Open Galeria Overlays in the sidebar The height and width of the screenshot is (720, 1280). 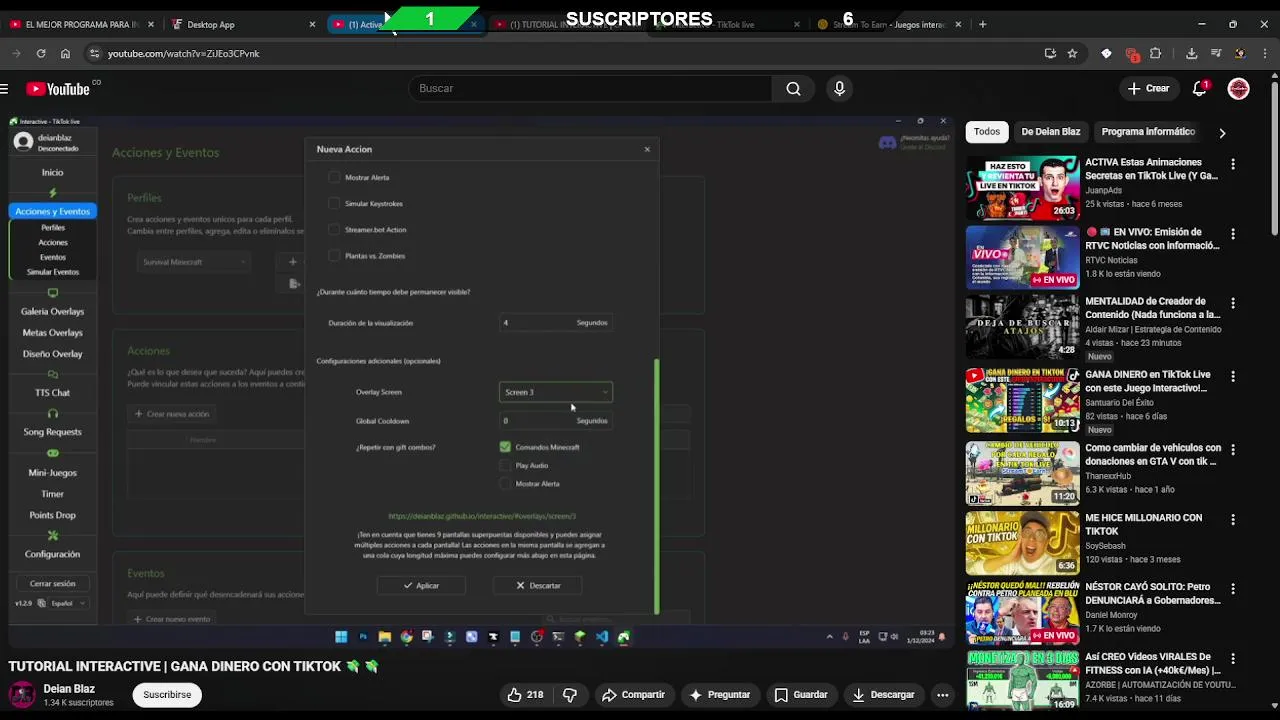pyautogui.click(x=52, y=311)
